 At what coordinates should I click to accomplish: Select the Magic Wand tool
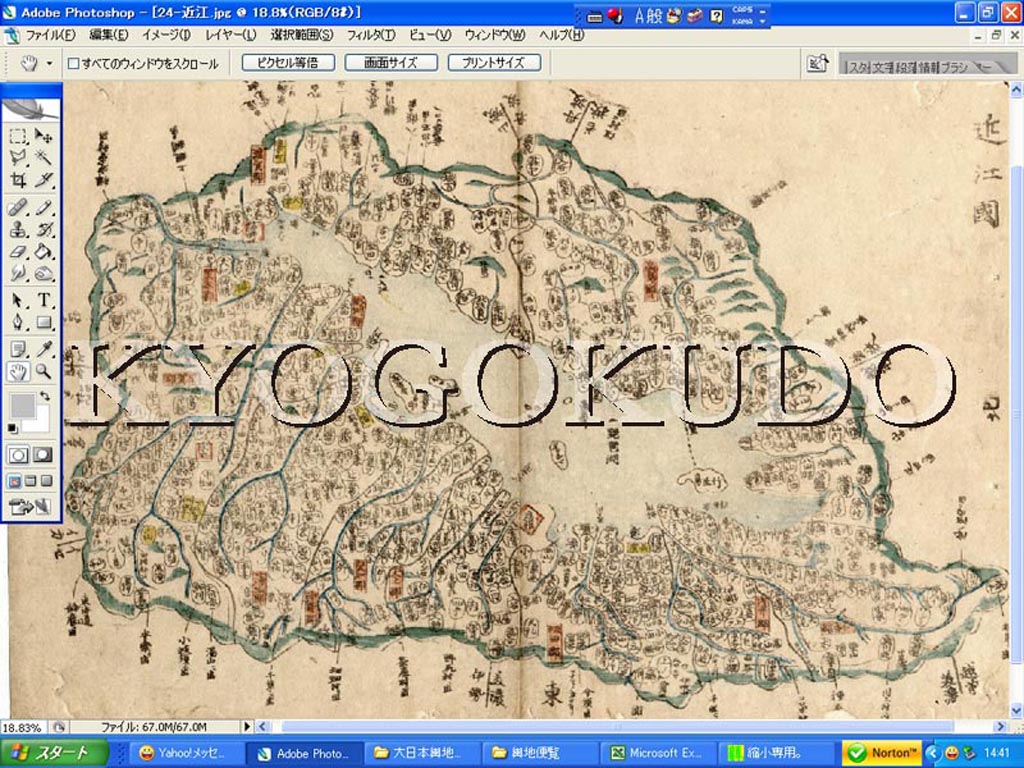(x=43, y=157)
